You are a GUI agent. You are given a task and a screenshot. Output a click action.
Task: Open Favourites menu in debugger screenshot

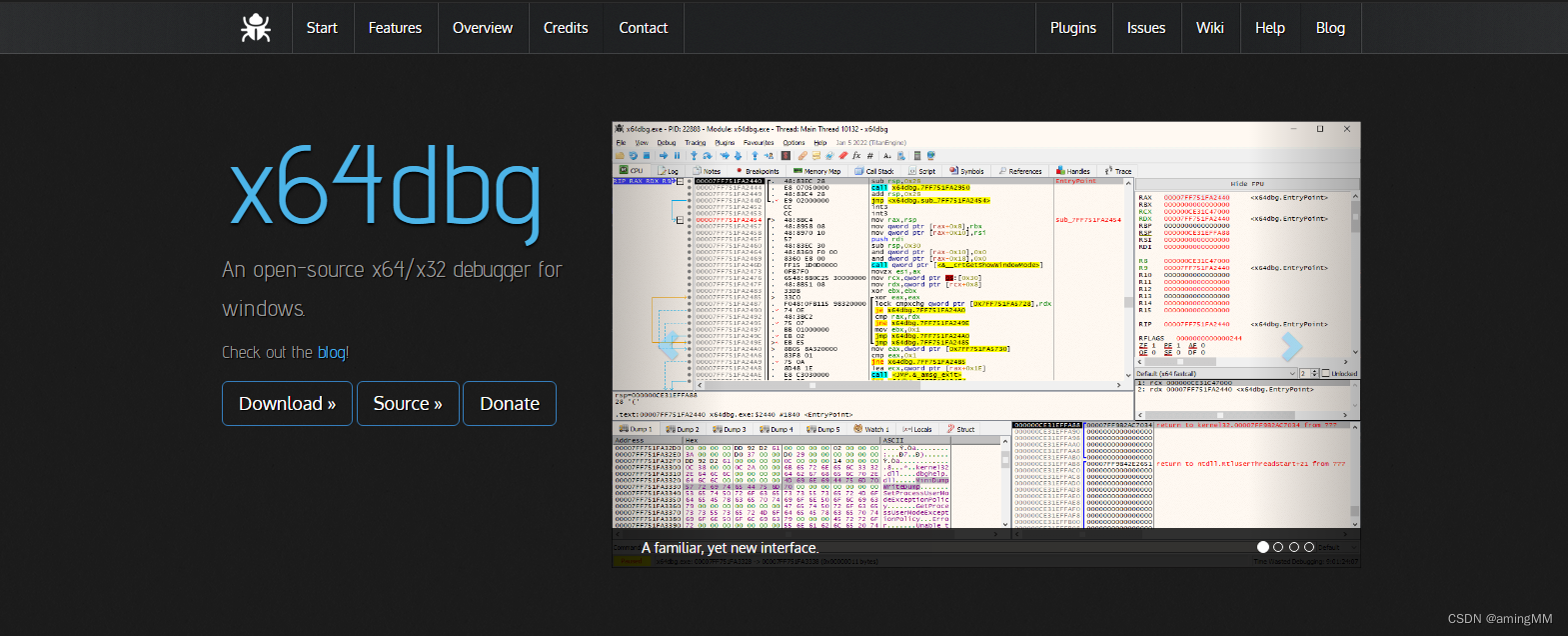[x=759, y=143]
